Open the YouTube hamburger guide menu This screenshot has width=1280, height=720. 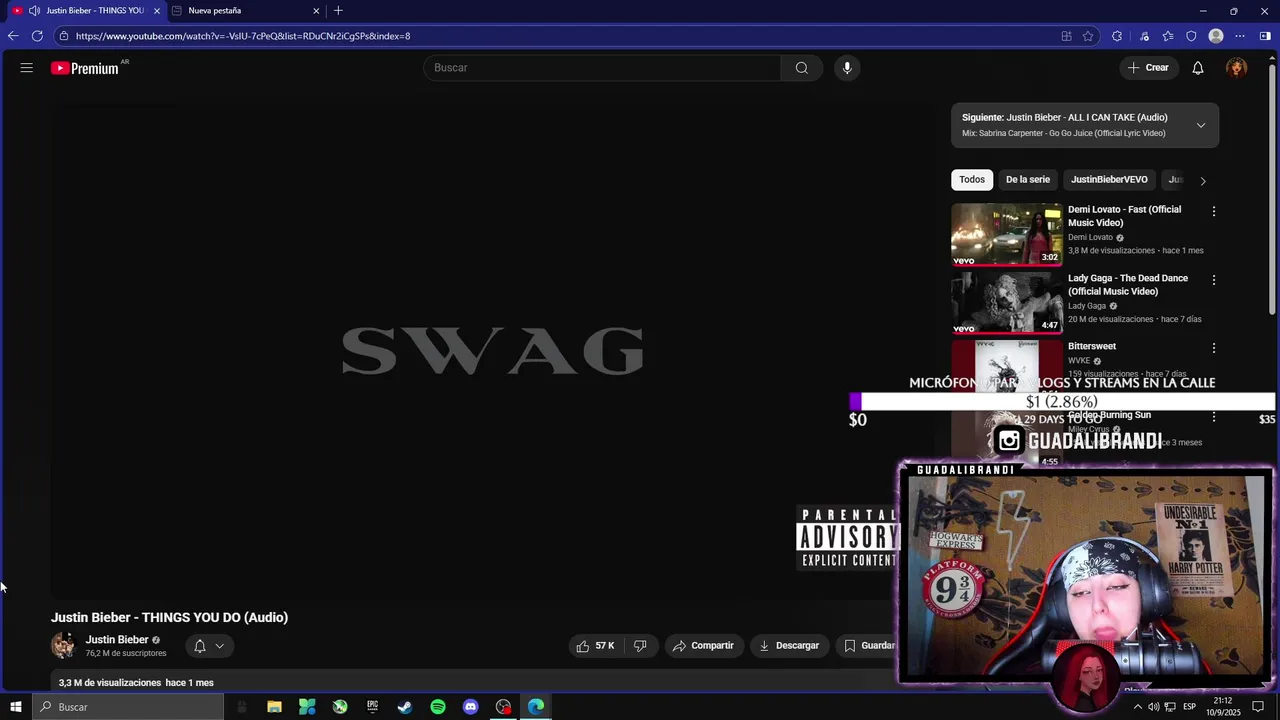pyautogui.click(x=26, y=68)
